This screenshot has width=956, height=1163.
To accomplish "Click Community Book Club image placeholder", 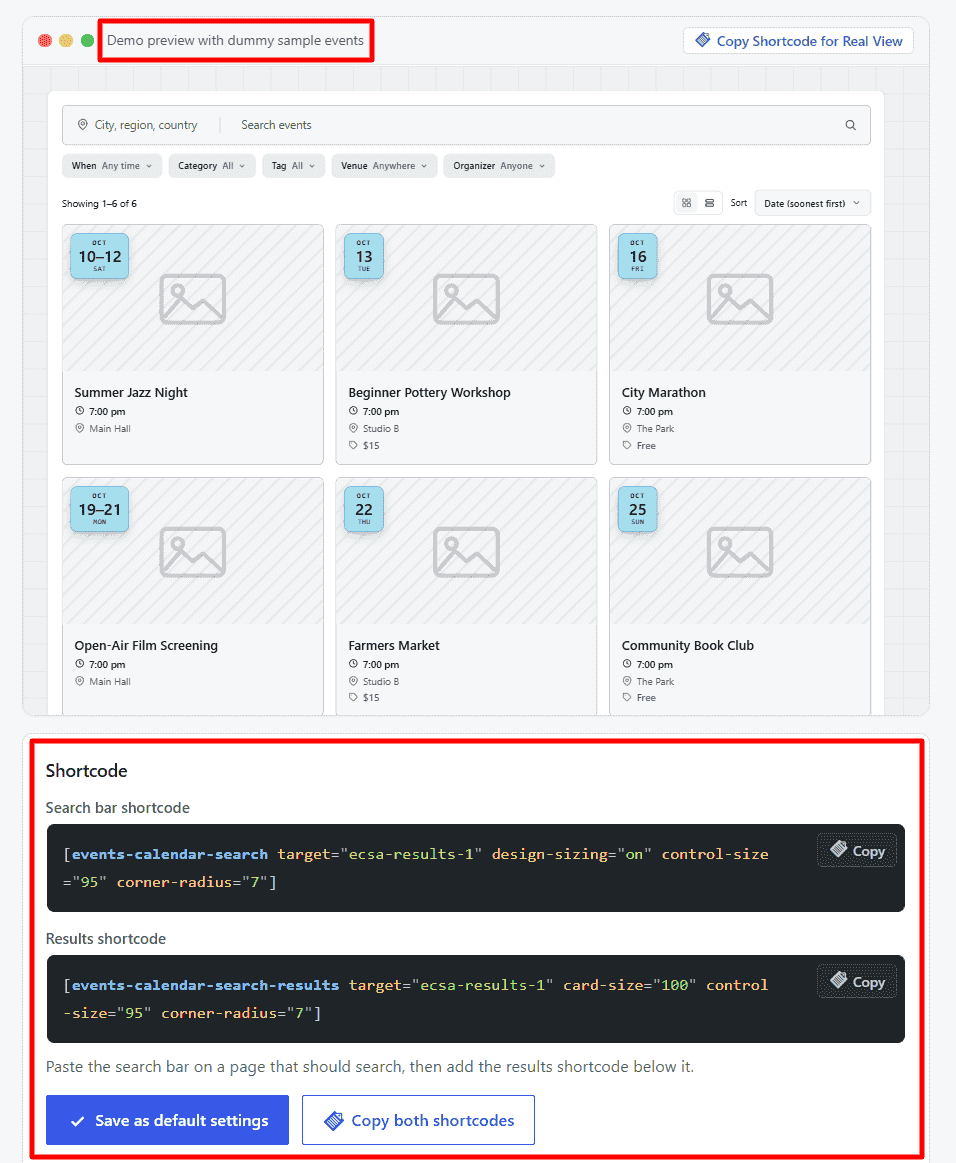I will coord(740,552).
